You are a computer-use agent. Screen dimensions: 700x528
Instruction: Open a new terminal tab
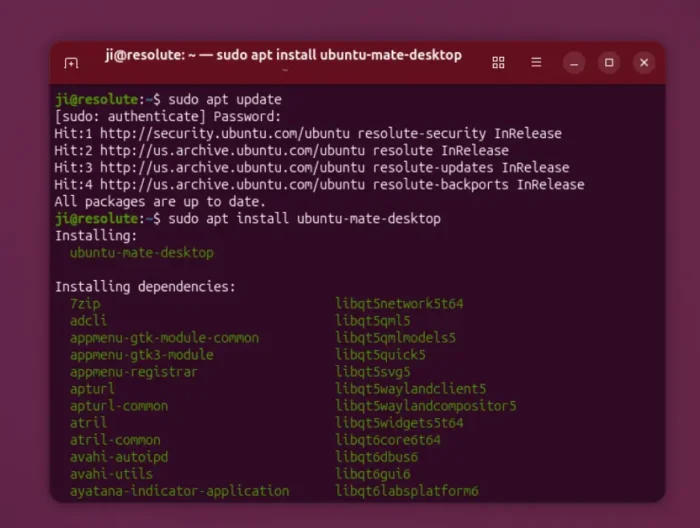(x=71, y=63)
